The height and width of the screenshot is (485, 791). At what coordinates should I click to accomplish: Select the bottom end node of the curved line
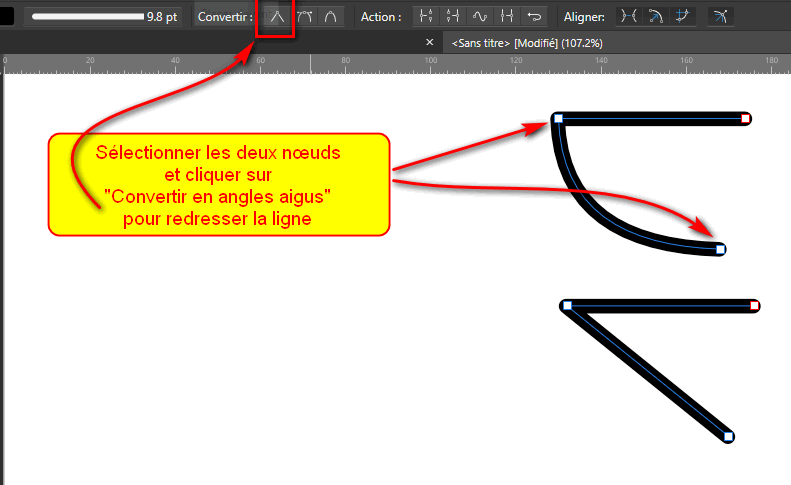[x=720, y=249]
